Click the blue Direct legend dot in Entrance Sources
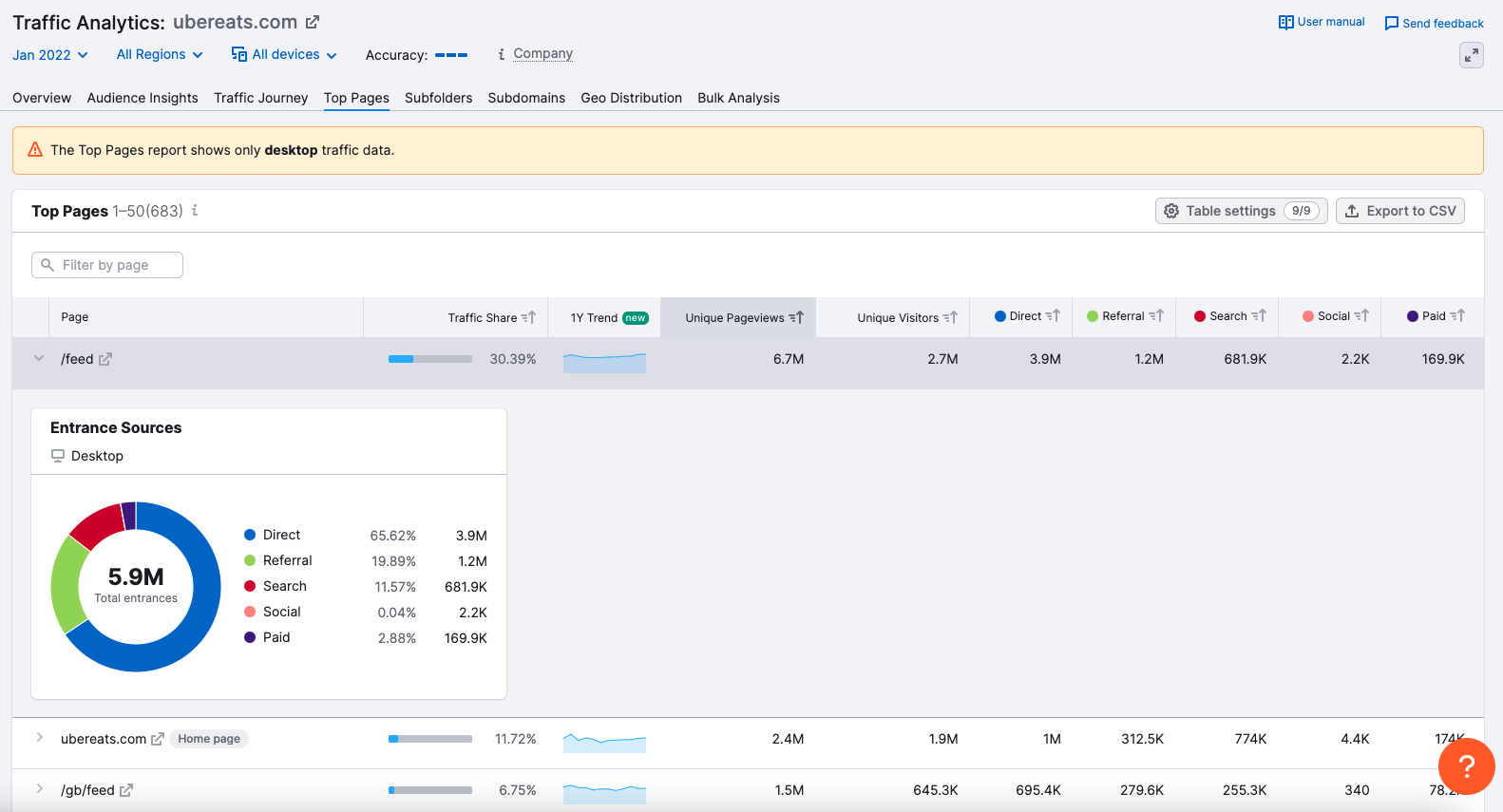Viewport: 1503px width, 812px height. [x=250, y=535]
